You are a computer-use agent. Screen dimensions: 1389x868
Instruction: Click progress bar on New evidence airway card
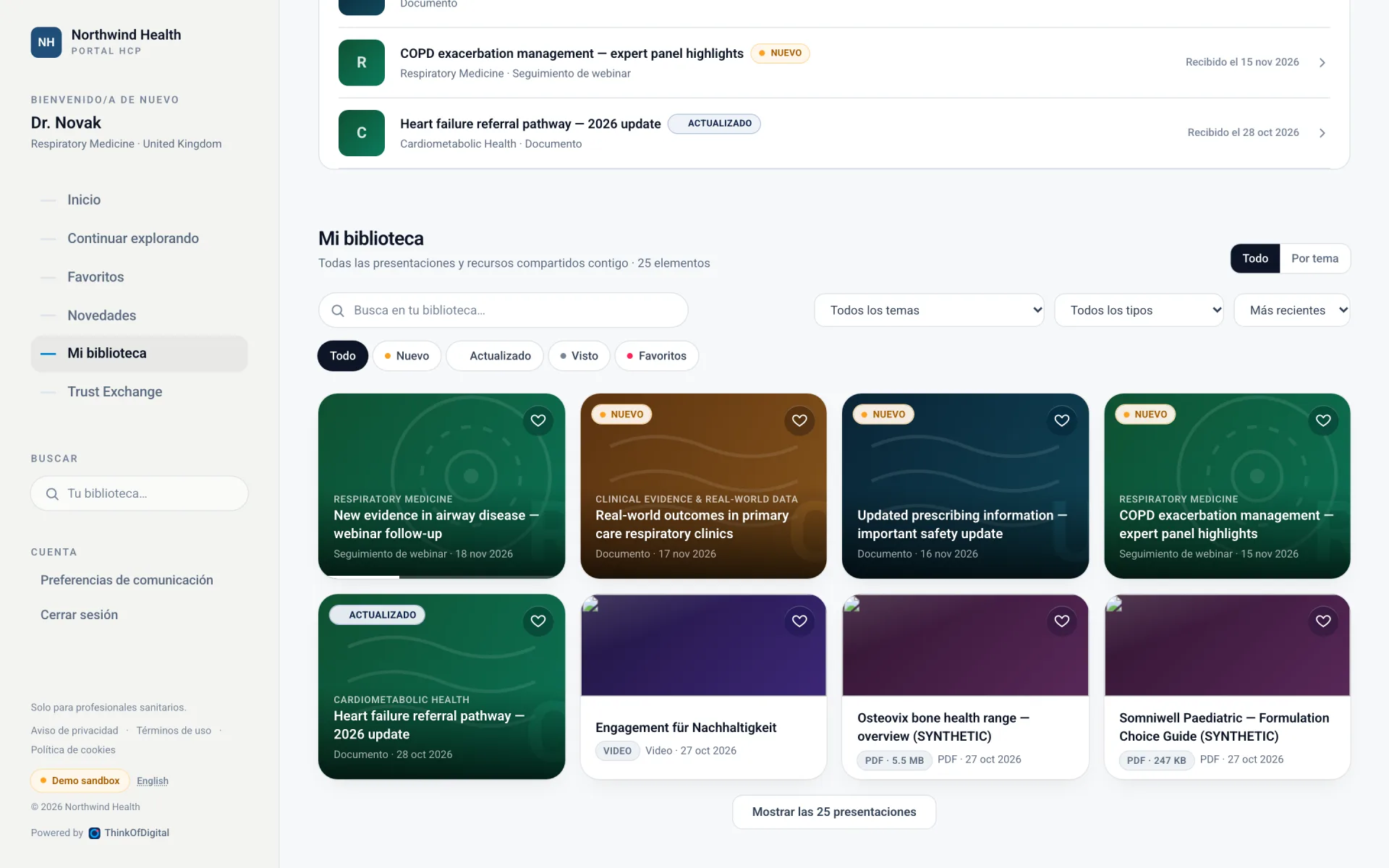(441, 576)
